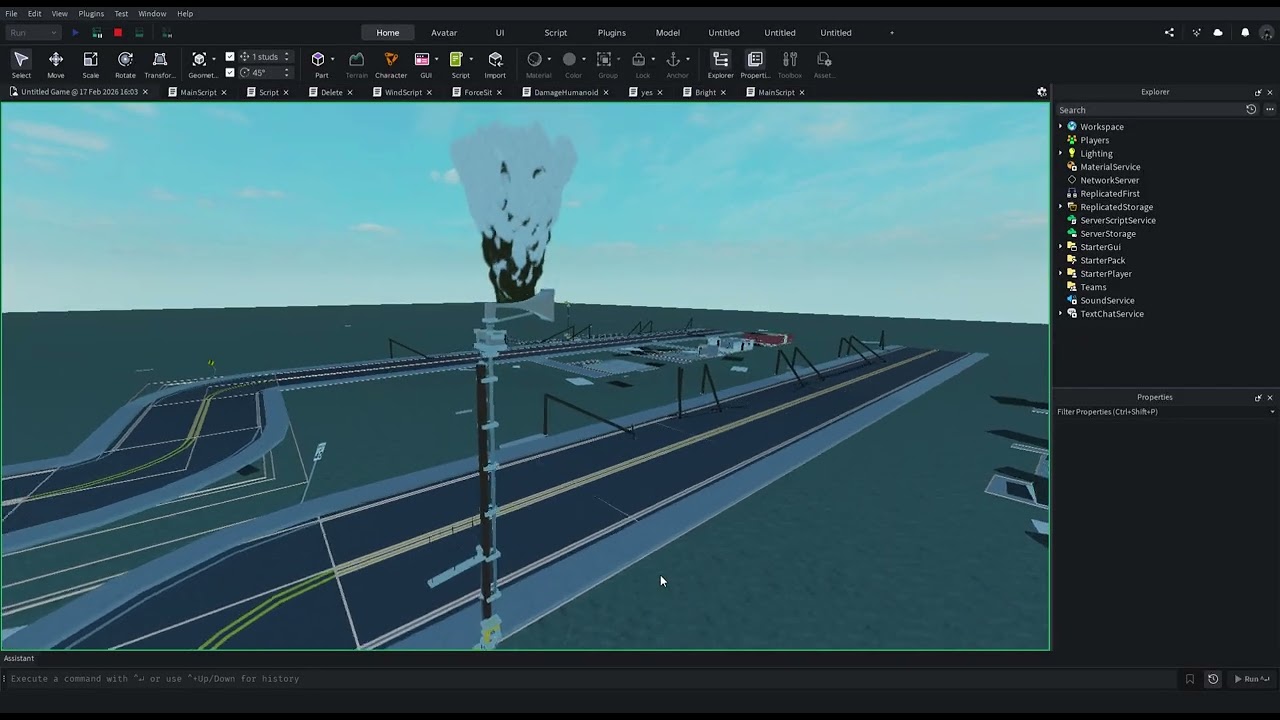
Task: Click the Anchor tool icon
Action: point(674,60)
